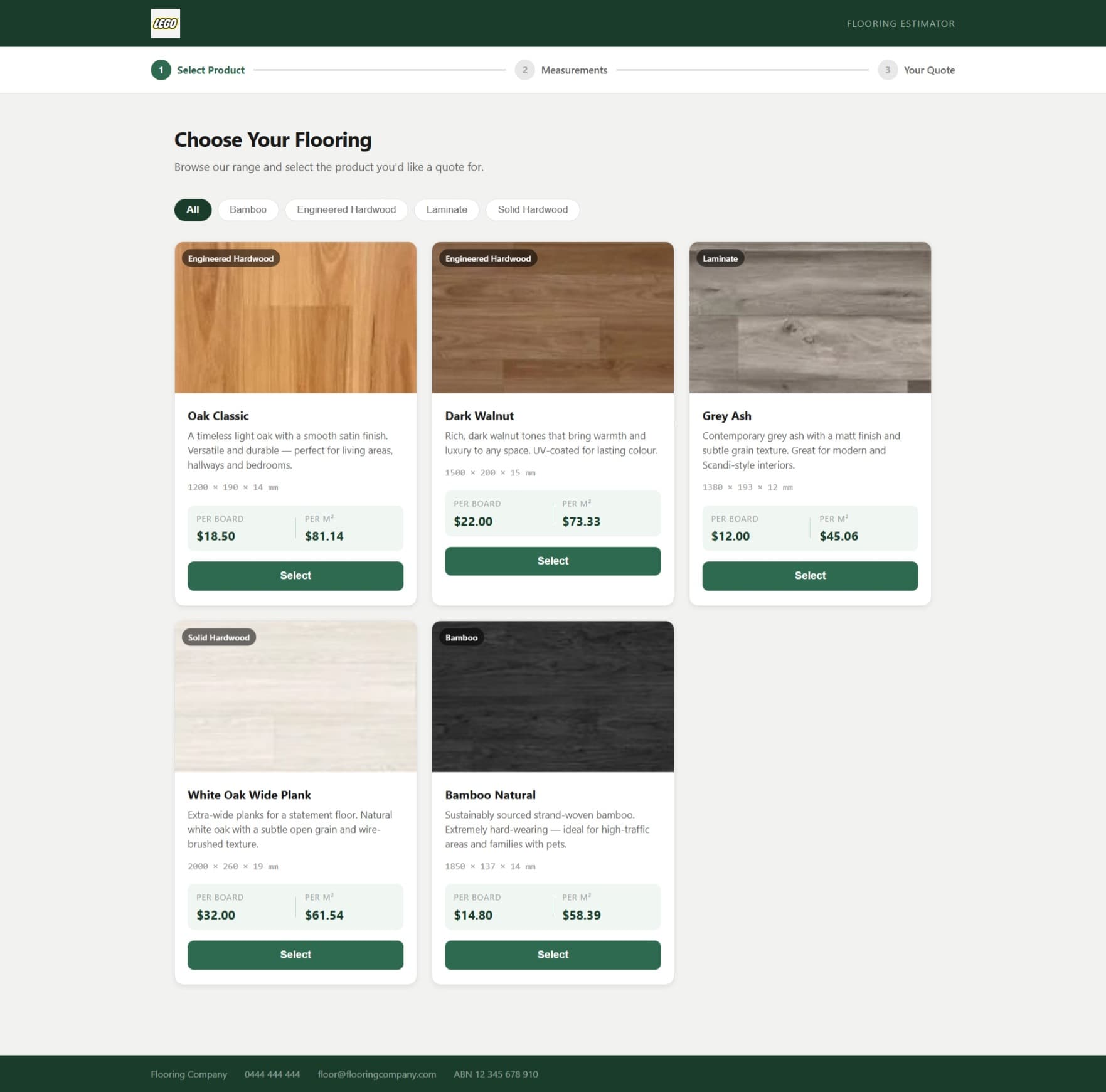Screen dimensions: 1106x1092
Task: Click the step 3 Your Quote circle
Action: [888, 70]
